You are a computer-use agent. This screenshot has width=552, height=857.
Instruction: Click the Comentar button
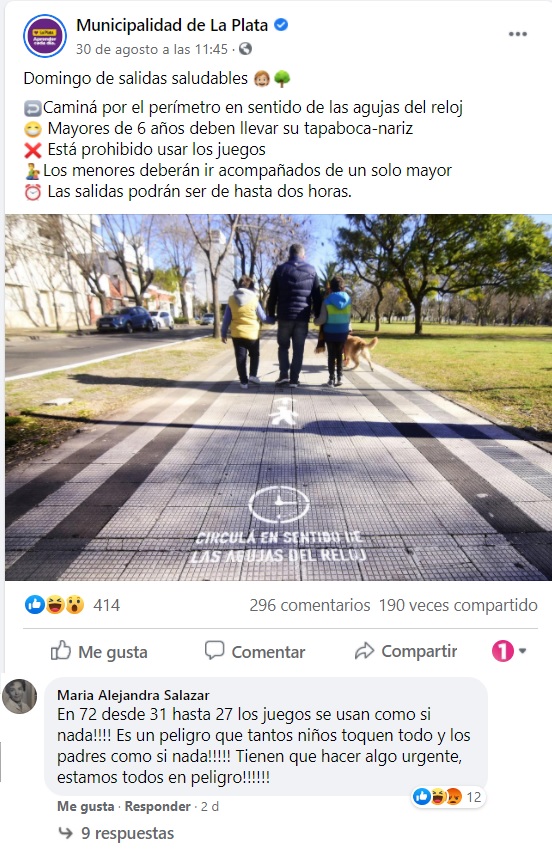(255, 651)
